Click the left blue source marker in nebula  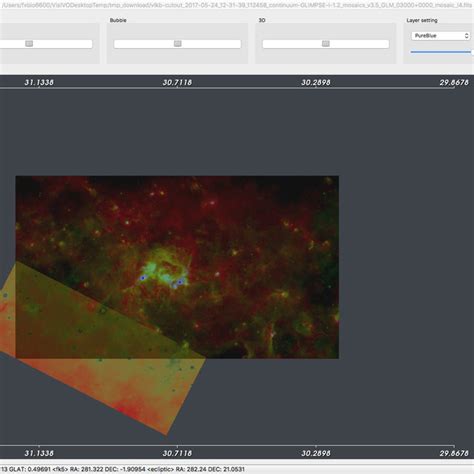pos(143,278)
